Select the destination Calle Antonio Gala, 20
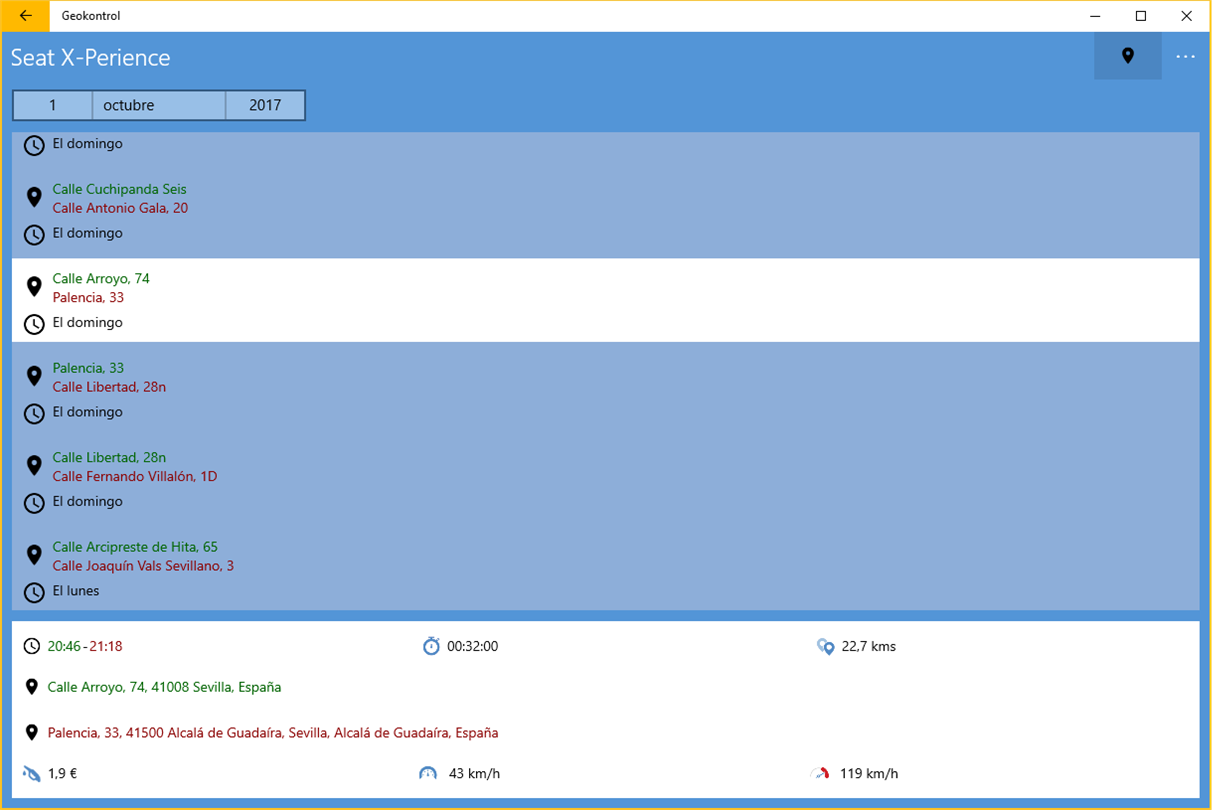This screenshot has height=810, width=1212. click(x=120, y=208)
